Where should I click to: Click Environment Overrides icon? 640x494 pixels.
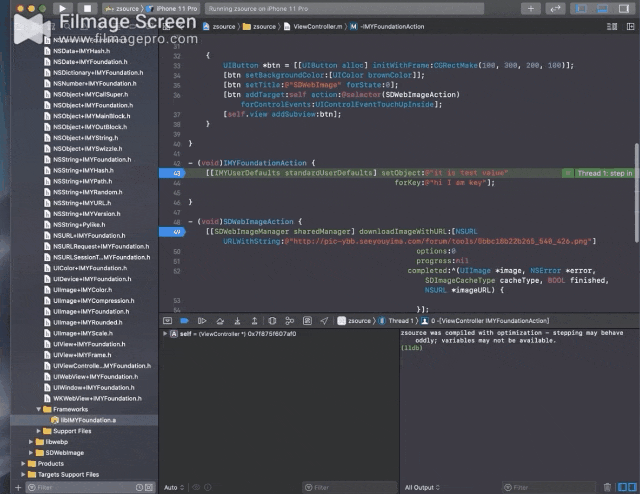307,320
